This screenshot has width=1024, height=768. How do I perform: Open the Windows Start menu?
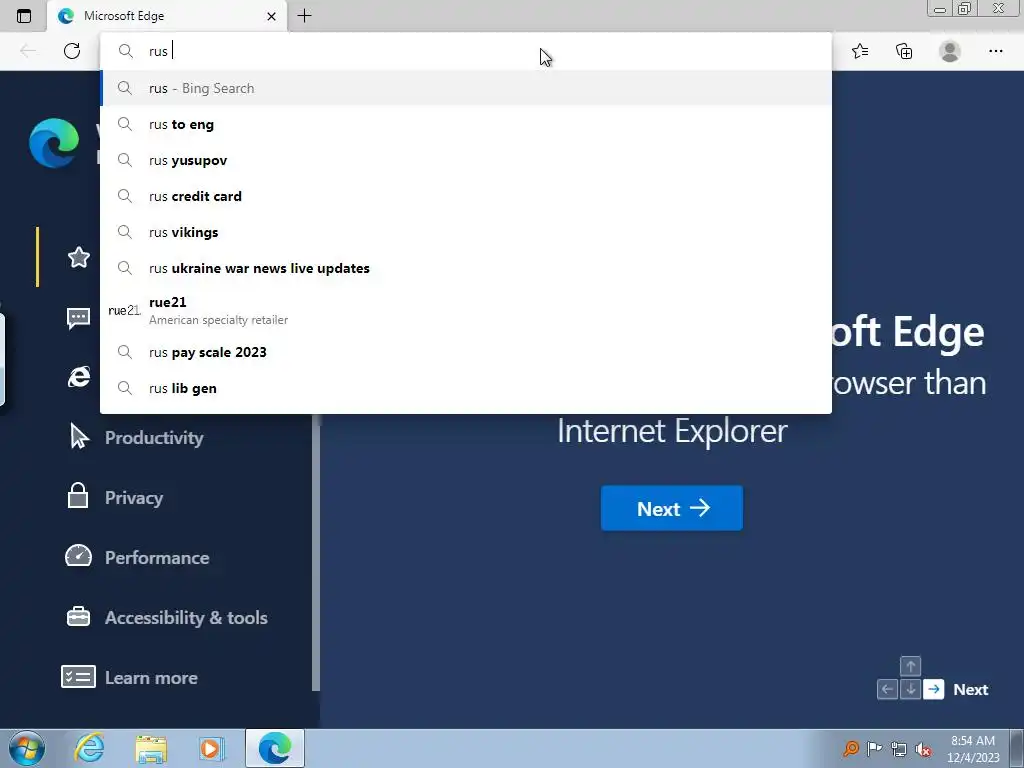click(27, 748)
